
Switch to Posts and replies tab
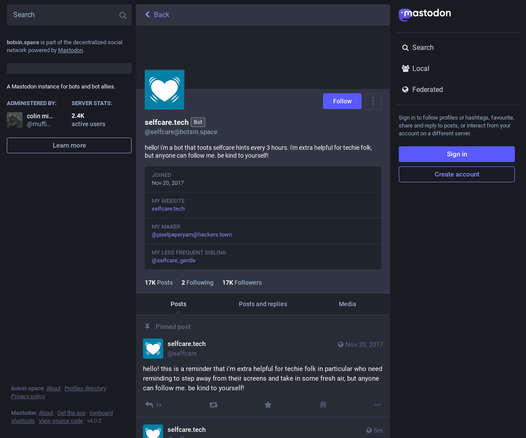[x=263, y=304]
